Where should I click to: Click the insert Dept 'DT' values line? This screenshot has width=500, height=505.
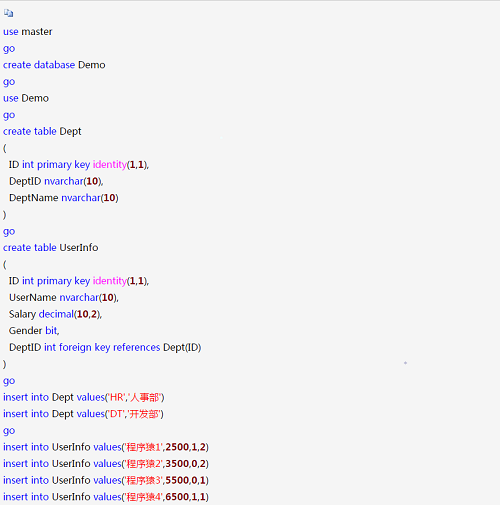coord(83,414)
